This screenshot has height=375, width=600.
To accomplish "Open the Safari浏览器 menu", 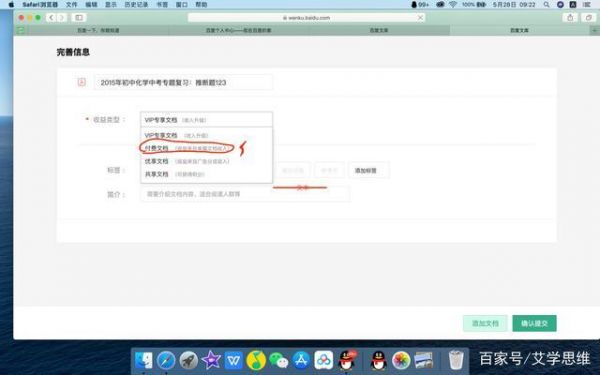I will point(40,5).
